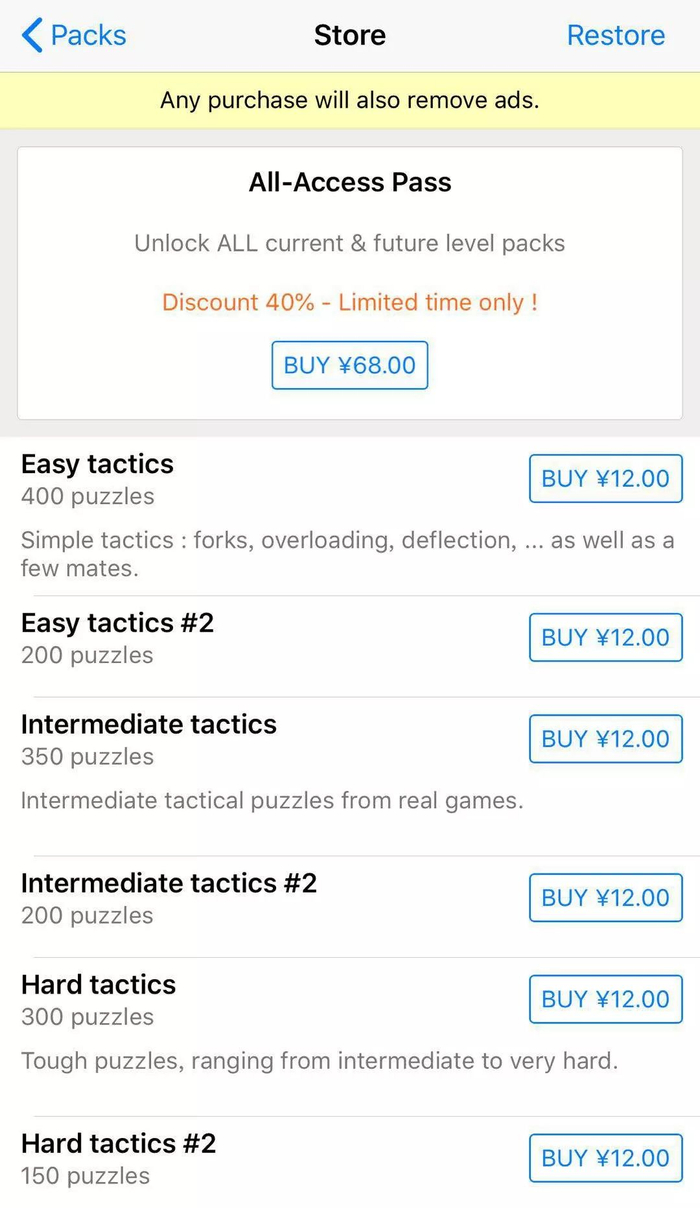Tap the back chevron icon to Packs
The height and width of the screenshot is (1208, 700).
[32, 36]
